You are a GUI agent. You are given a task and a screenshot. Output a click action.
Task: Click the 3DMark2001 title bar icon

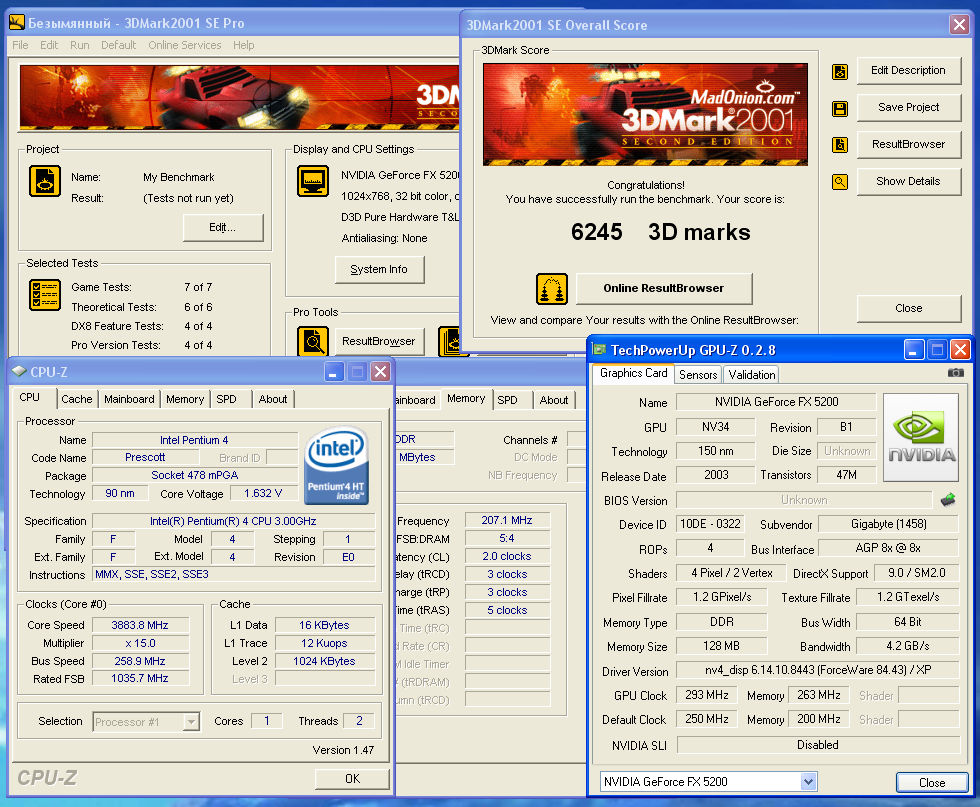(x=17, y=23)
